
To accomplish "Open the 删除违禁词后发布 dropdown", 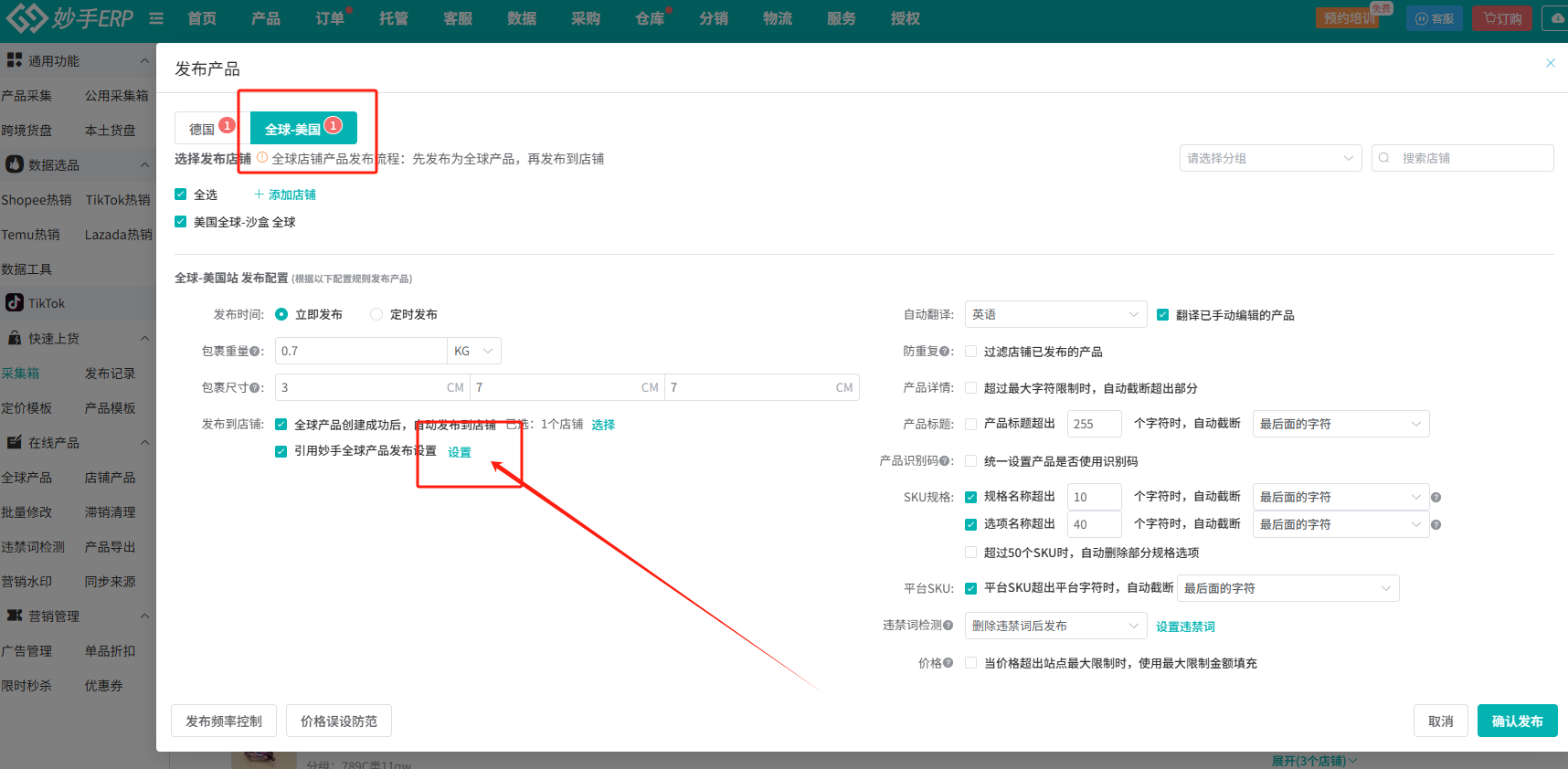I will click(1055, 626).
